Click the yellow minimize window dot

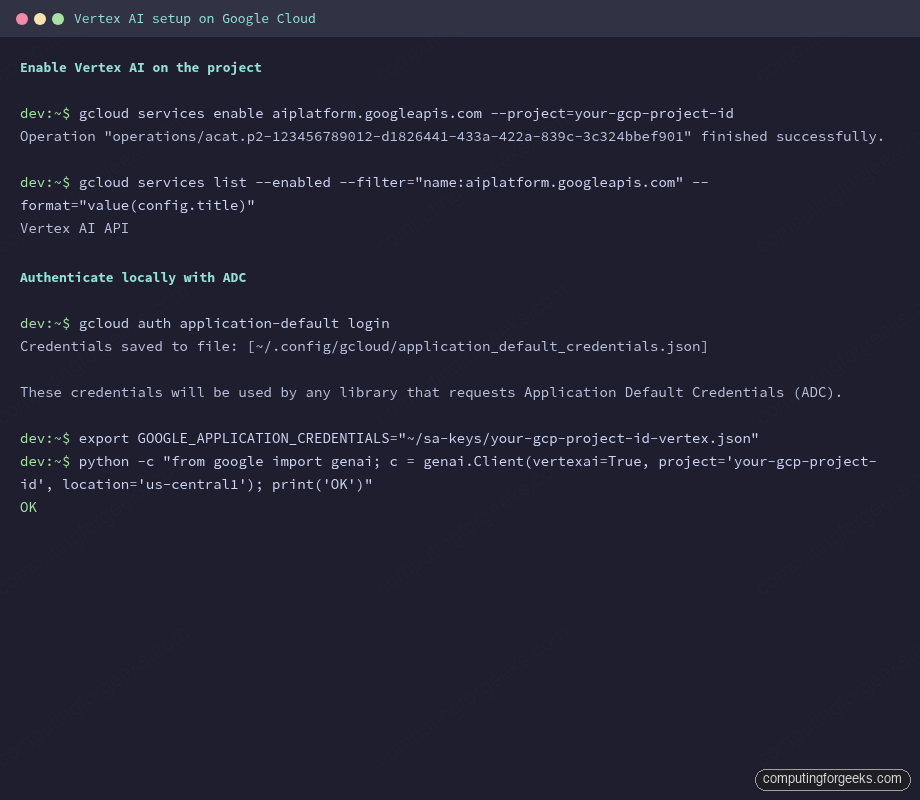click(x=40, y=19)
